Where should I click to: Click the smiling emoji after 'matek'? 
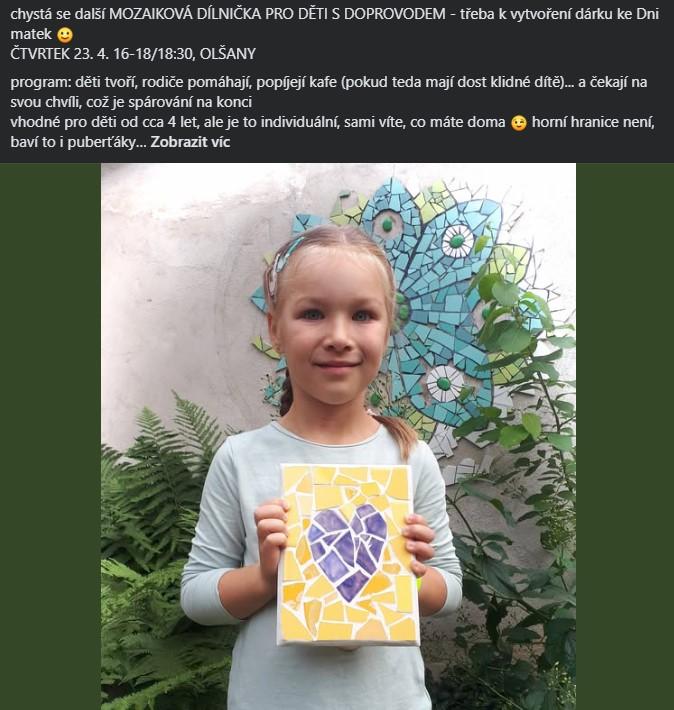pos(66,35)
